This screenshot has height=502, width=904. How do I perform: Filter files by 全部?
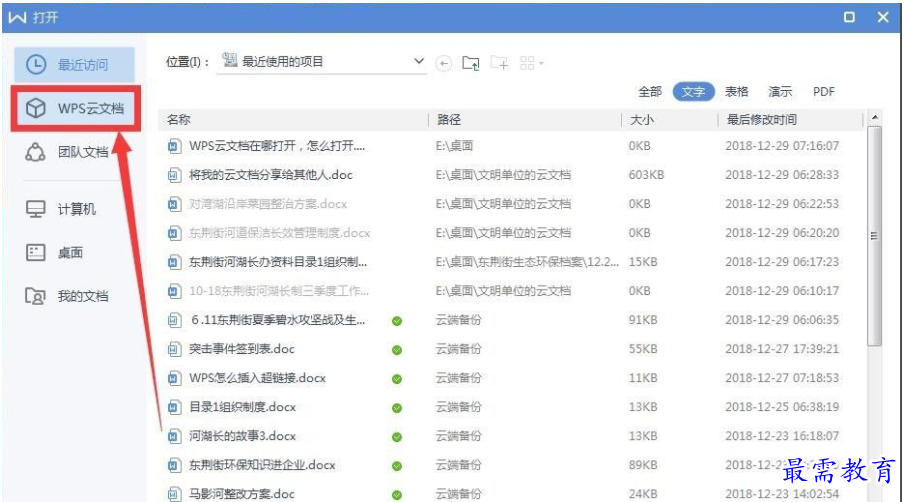coord(650,91)
